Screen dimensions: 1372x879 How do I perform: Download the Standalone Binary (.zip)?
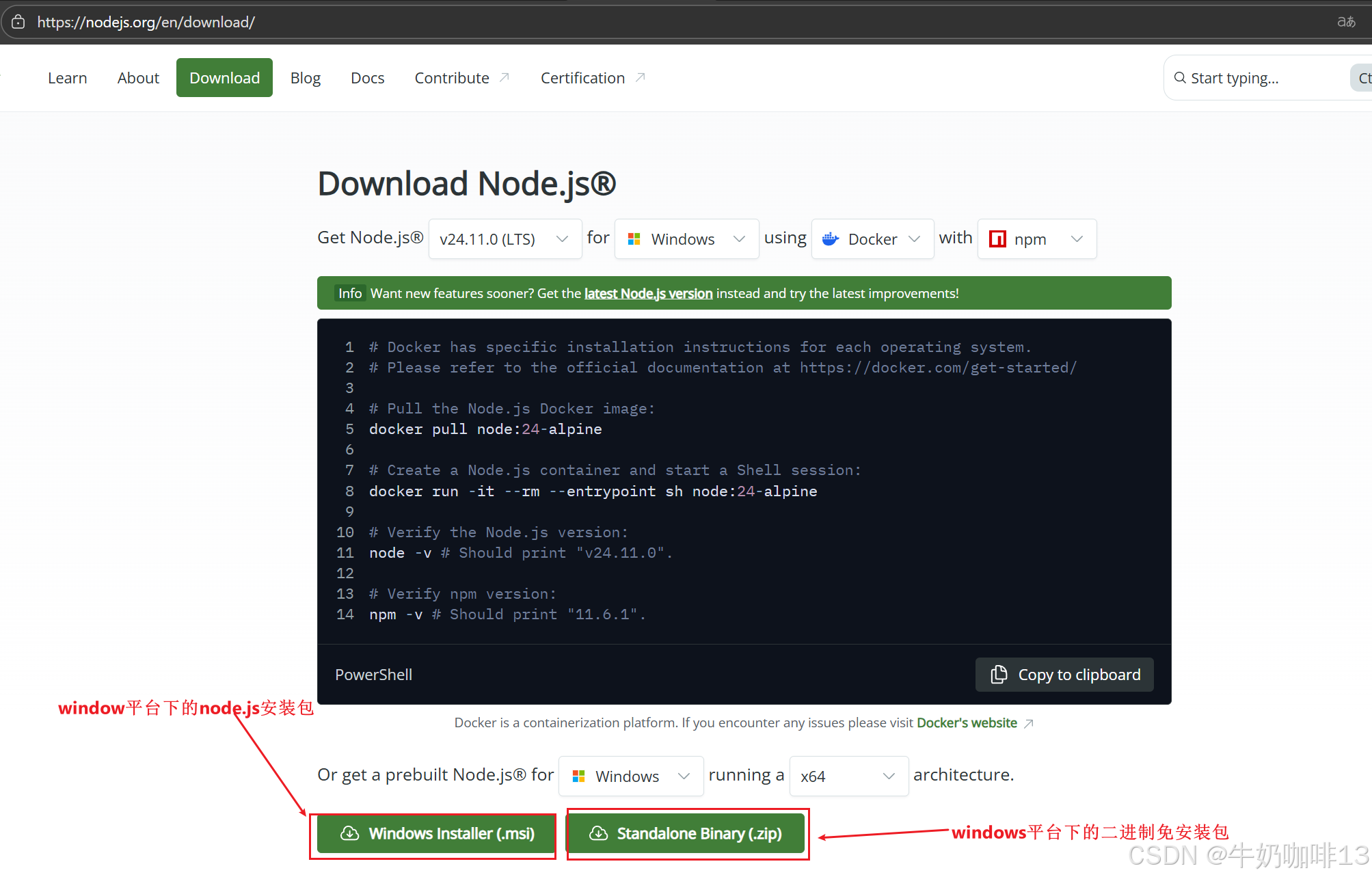click(686, 833)
